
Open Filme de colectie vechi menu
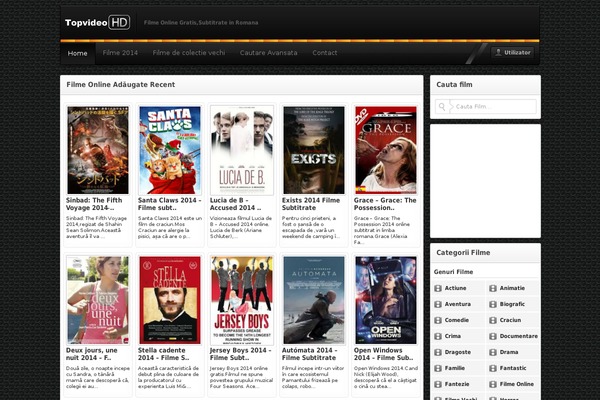coord(189,53)
